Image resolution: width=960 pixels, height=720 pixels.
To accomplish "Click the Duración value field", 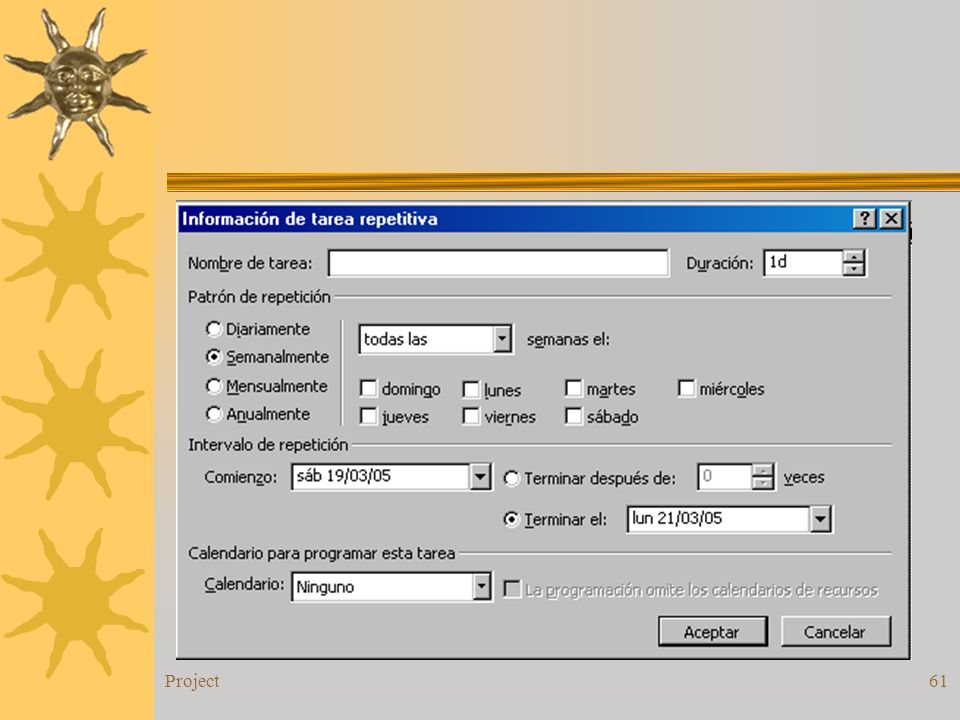I will click(x=803, y=263).
